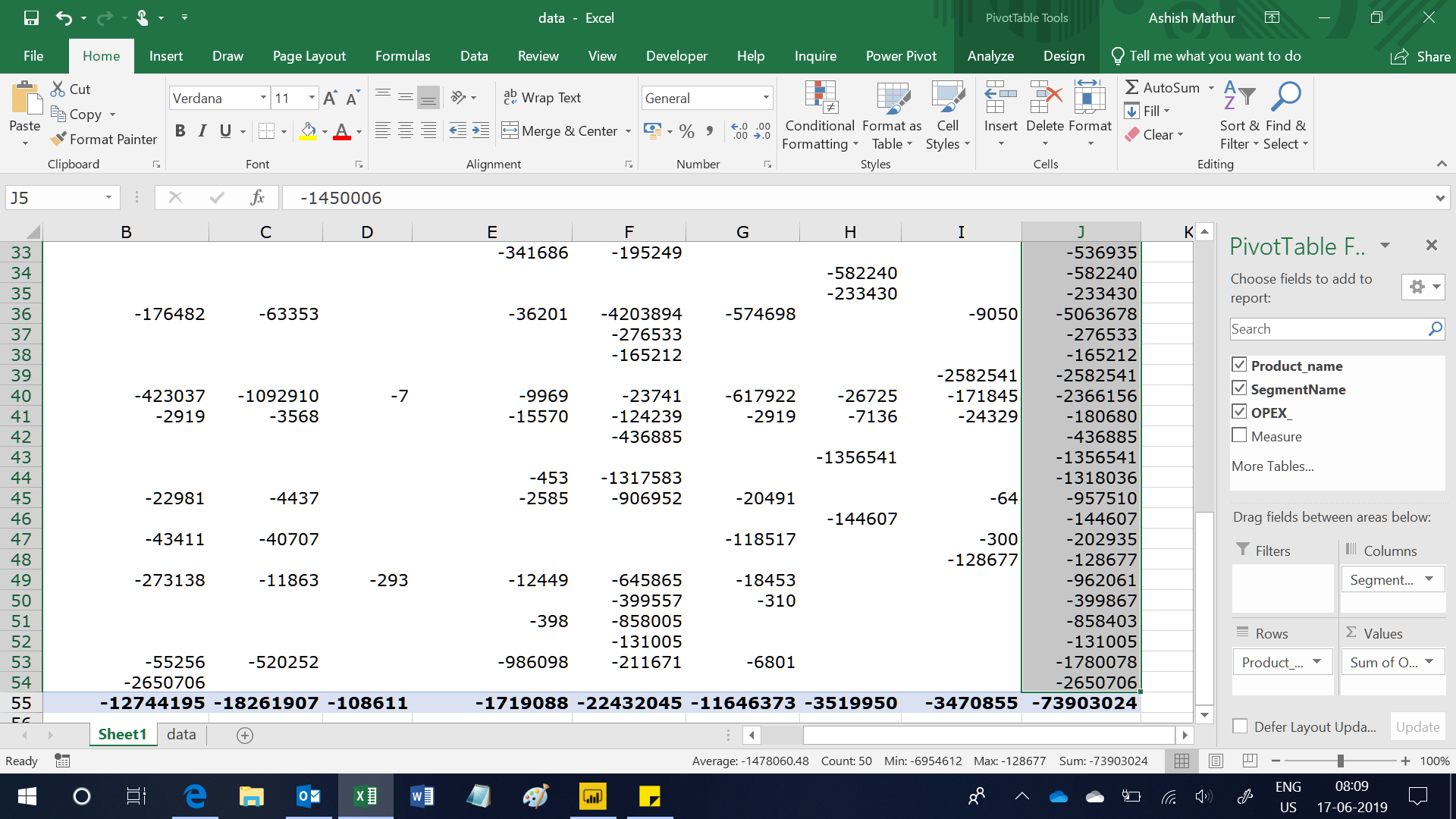The height and width of the screenshot is (819, 1456).
Task: Click the Undo arrow icon
Action: click(64, 17)
